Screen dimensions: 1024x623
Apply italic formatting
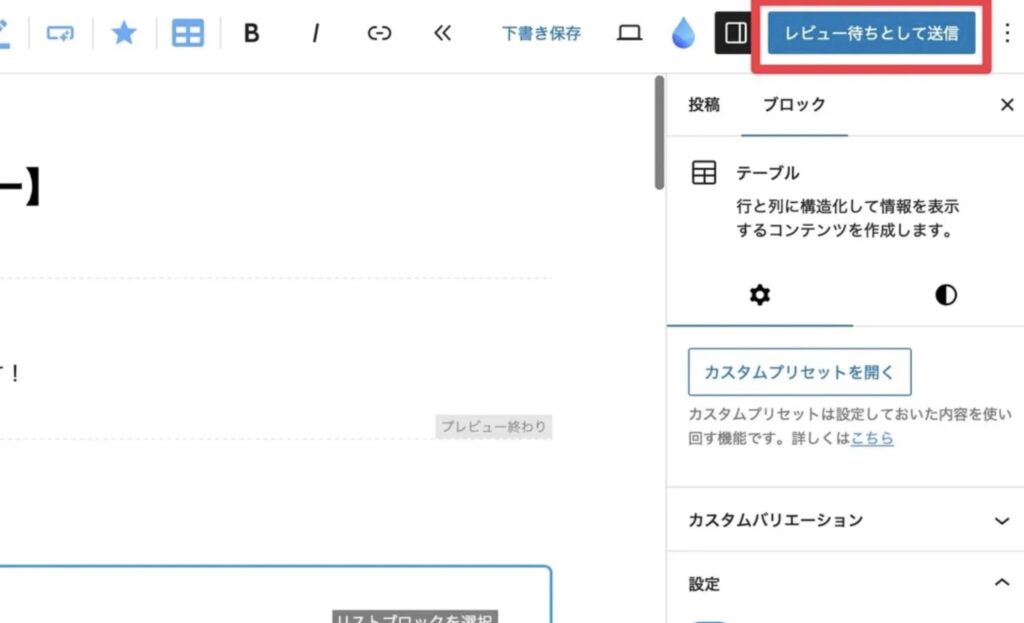pyautogui.click(x=315, y=34)
